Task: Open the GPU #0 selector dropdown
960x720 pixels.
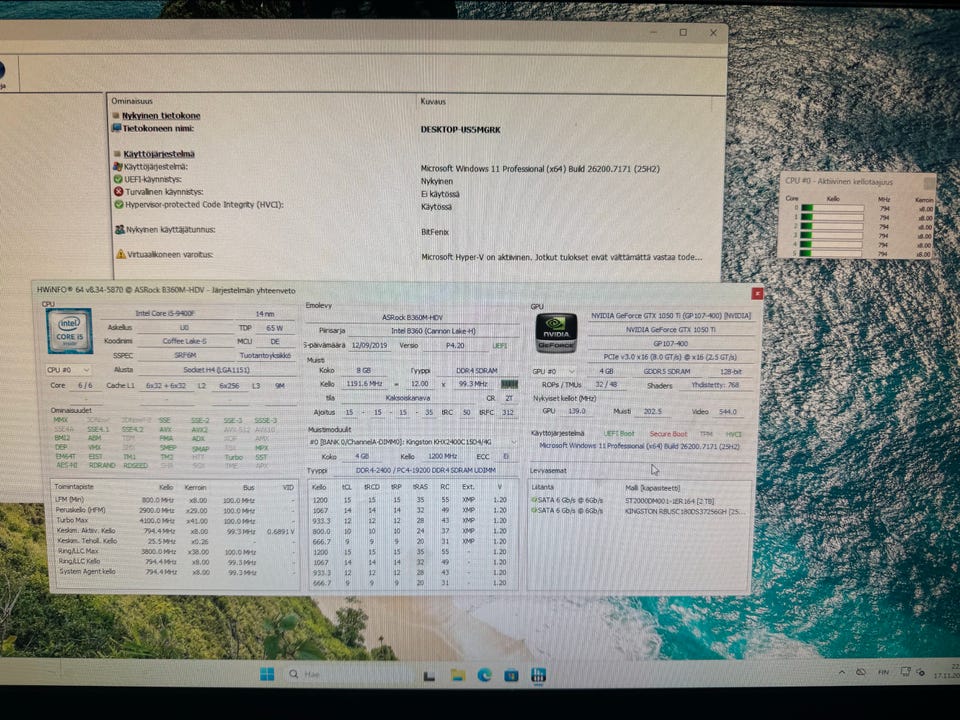Action: (x=553, y=371)
